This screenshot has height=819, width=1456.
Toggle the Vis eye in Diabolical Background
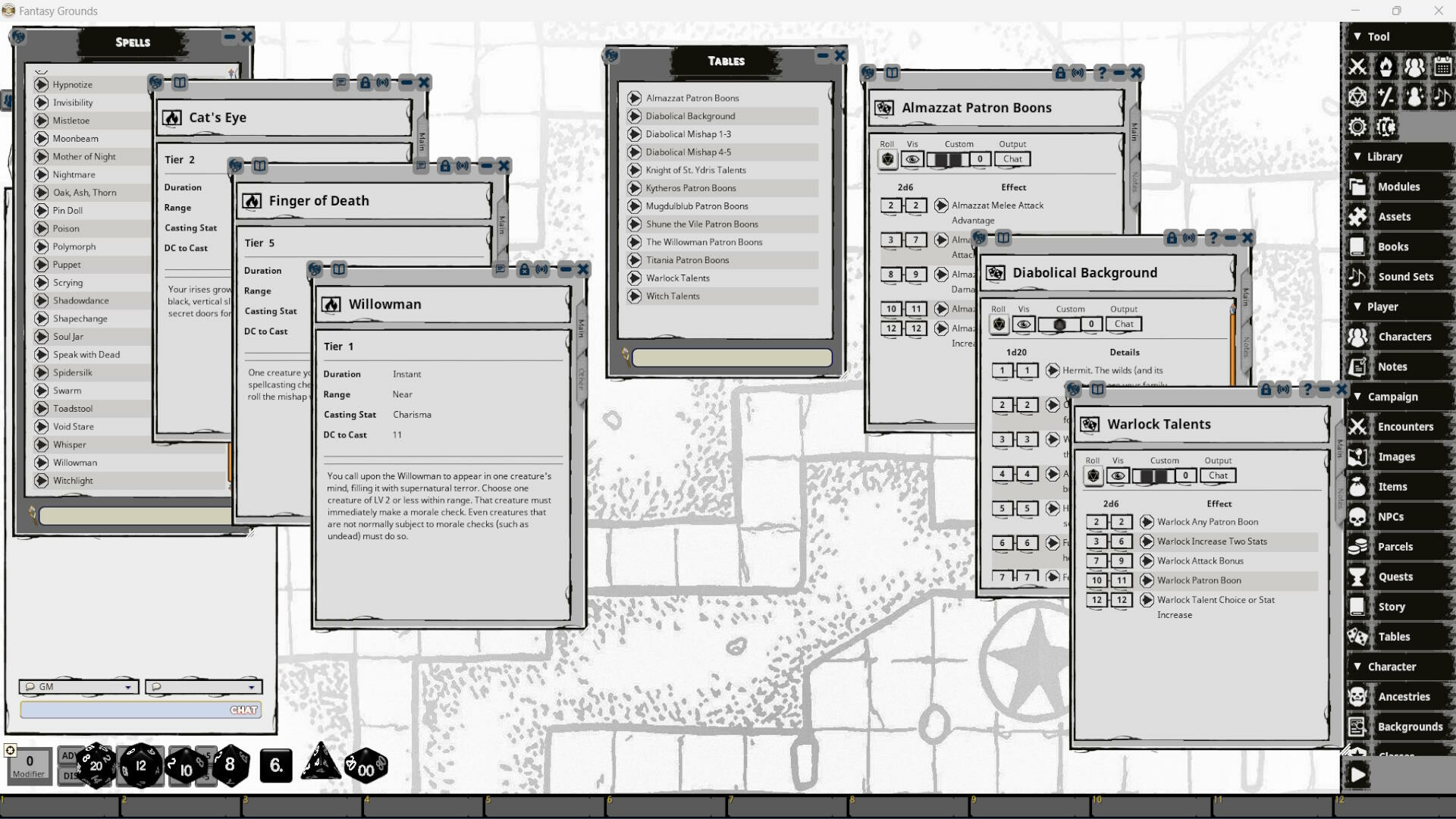coord(1024,324)
